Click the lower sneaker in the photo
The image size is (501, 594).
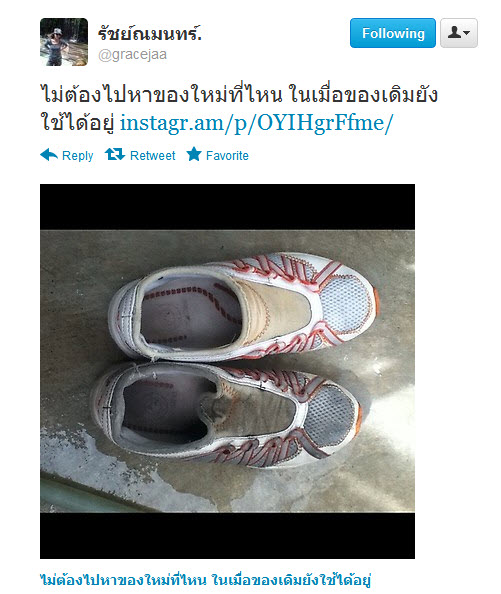pos(227,413)
